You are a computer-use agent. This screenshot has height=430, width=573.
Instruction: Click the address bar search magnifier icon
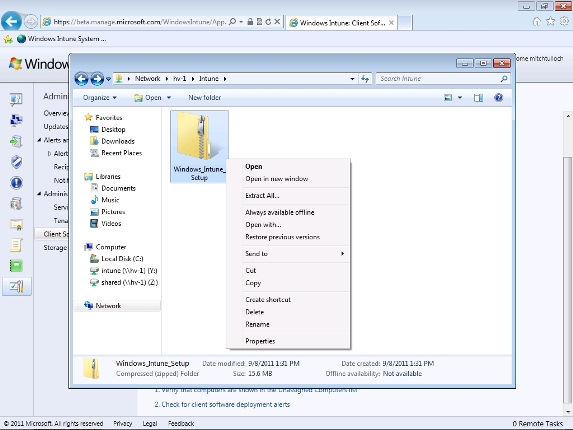coord(232,22)
